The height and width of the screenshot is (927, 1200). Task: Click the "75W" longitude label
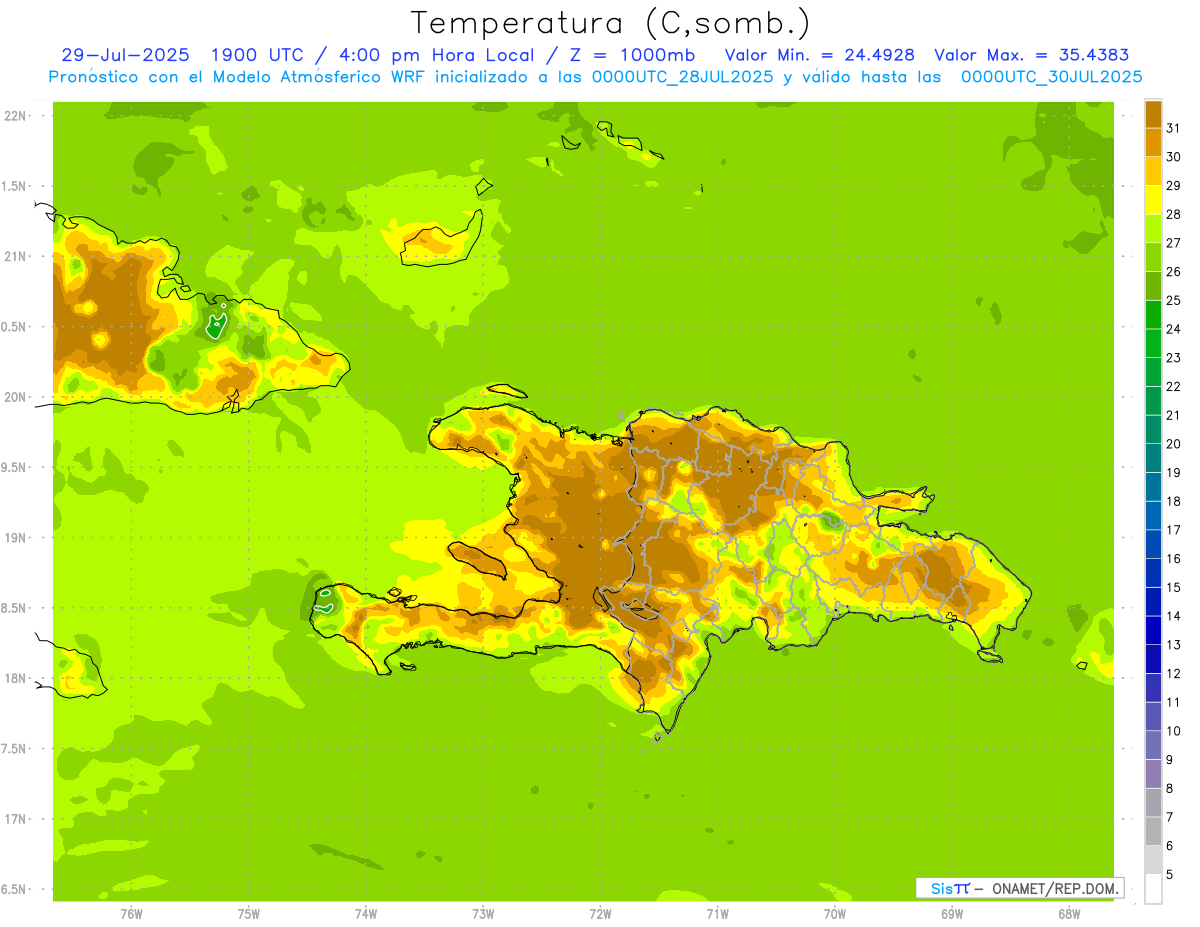coord(249,913)
